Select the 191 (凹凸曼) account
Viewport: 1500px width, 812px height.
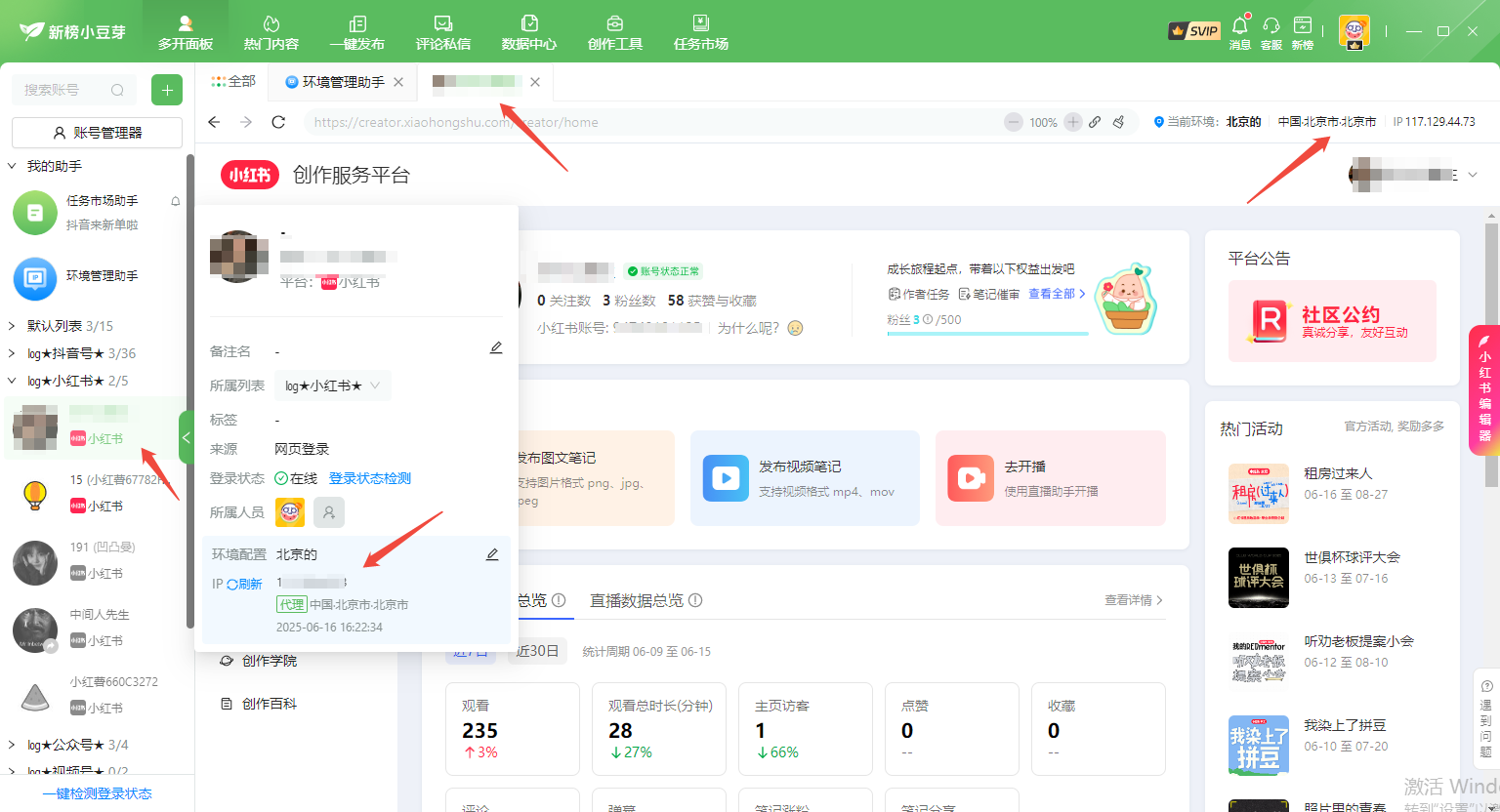point(95,561)
